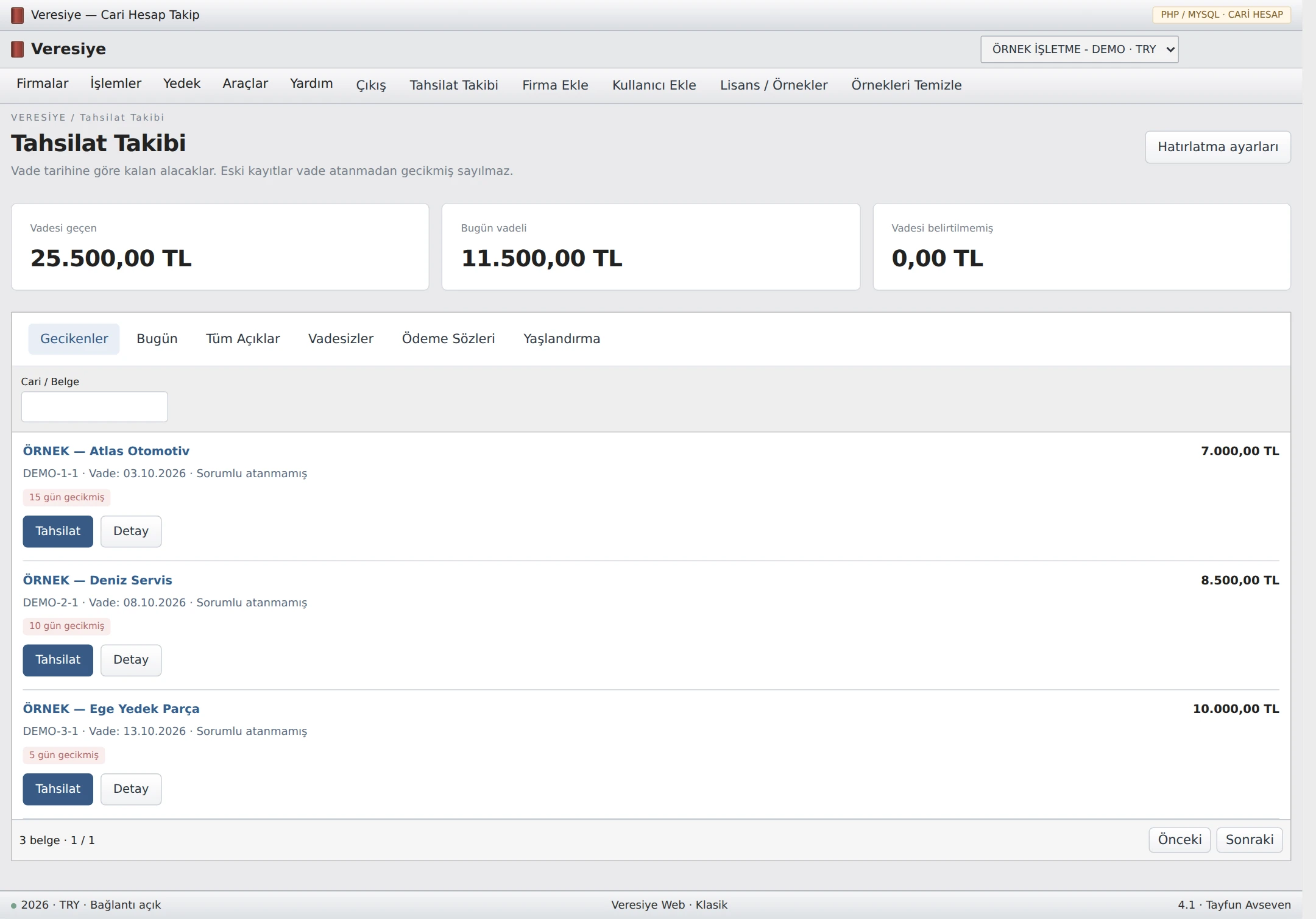Select the Ödeme Sözleri tab
This screenshot has width=1316, height=919.
point(448,339)
